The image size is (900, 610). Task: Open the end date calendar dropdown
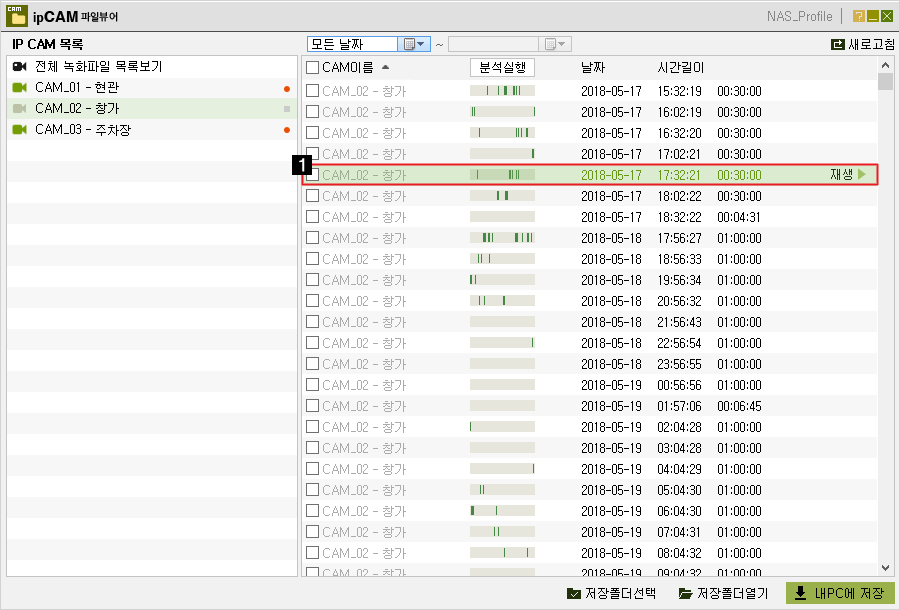(554, 44)
